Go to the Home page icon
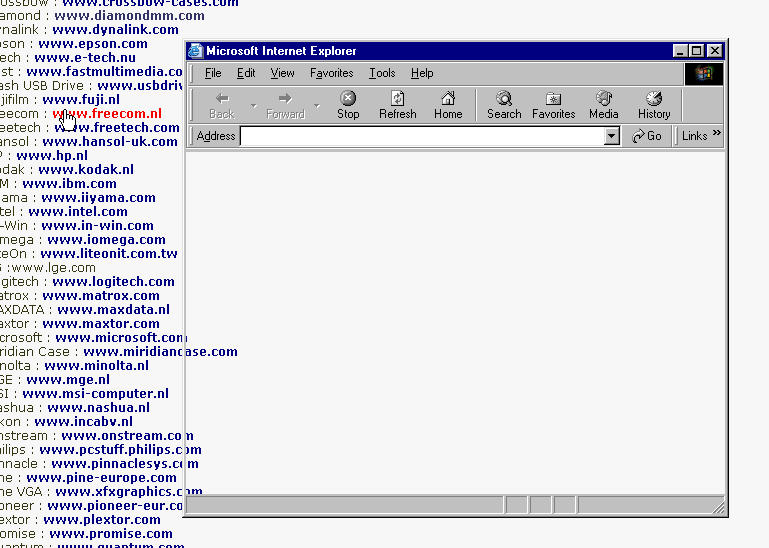This screenshot has width=769, height=548. [448, 105]
